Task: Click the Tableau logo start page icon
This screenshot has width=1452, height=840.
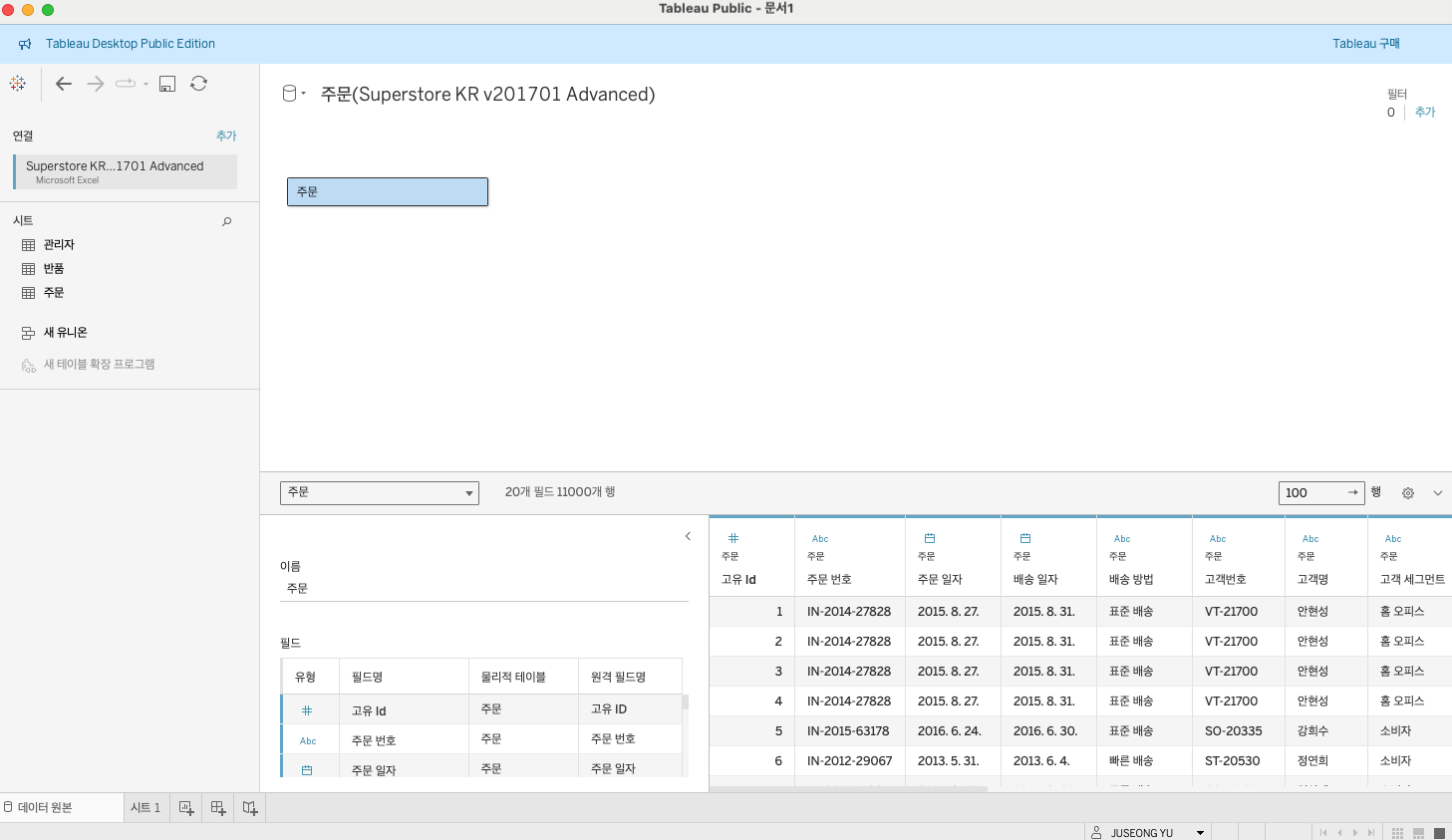Action: 18,84
